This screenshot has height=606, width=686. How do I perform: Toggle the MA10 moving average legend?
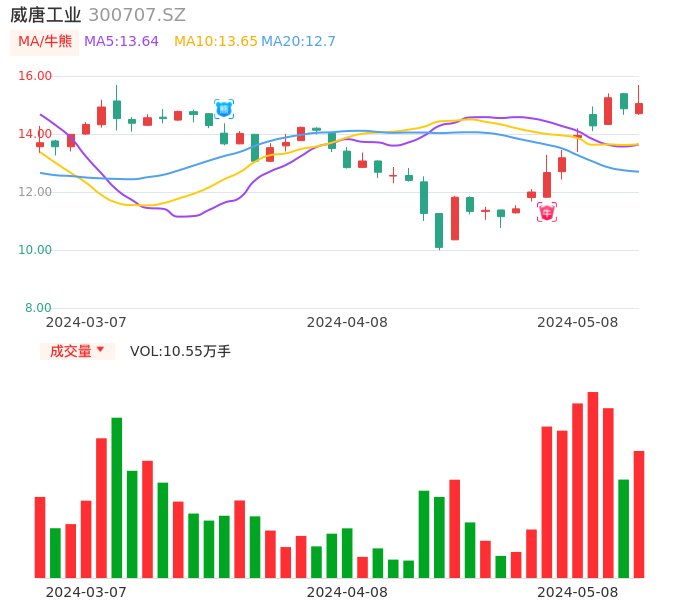216,42
